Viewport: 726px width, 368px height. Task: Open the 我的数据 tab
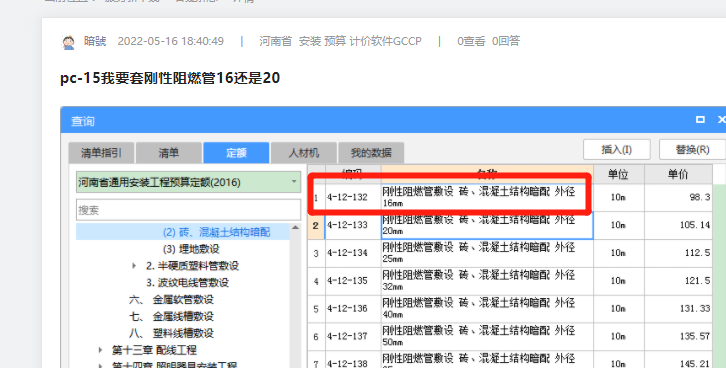pyautogui.click(x=371, y=153)
